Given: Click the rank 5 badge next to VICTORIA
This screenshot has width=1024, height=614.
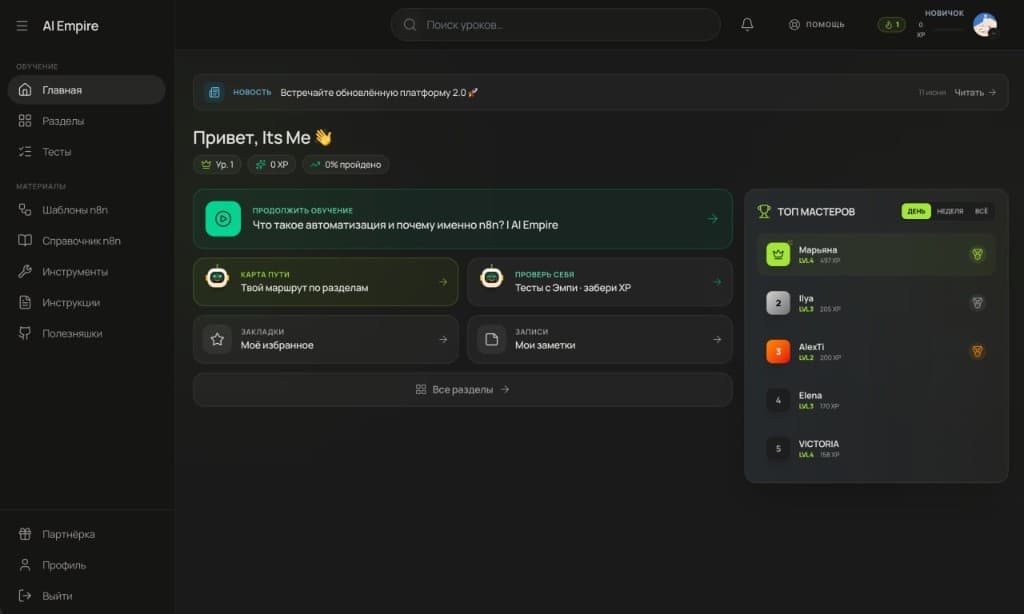Looking at the screenshot, I should point(778,448).
